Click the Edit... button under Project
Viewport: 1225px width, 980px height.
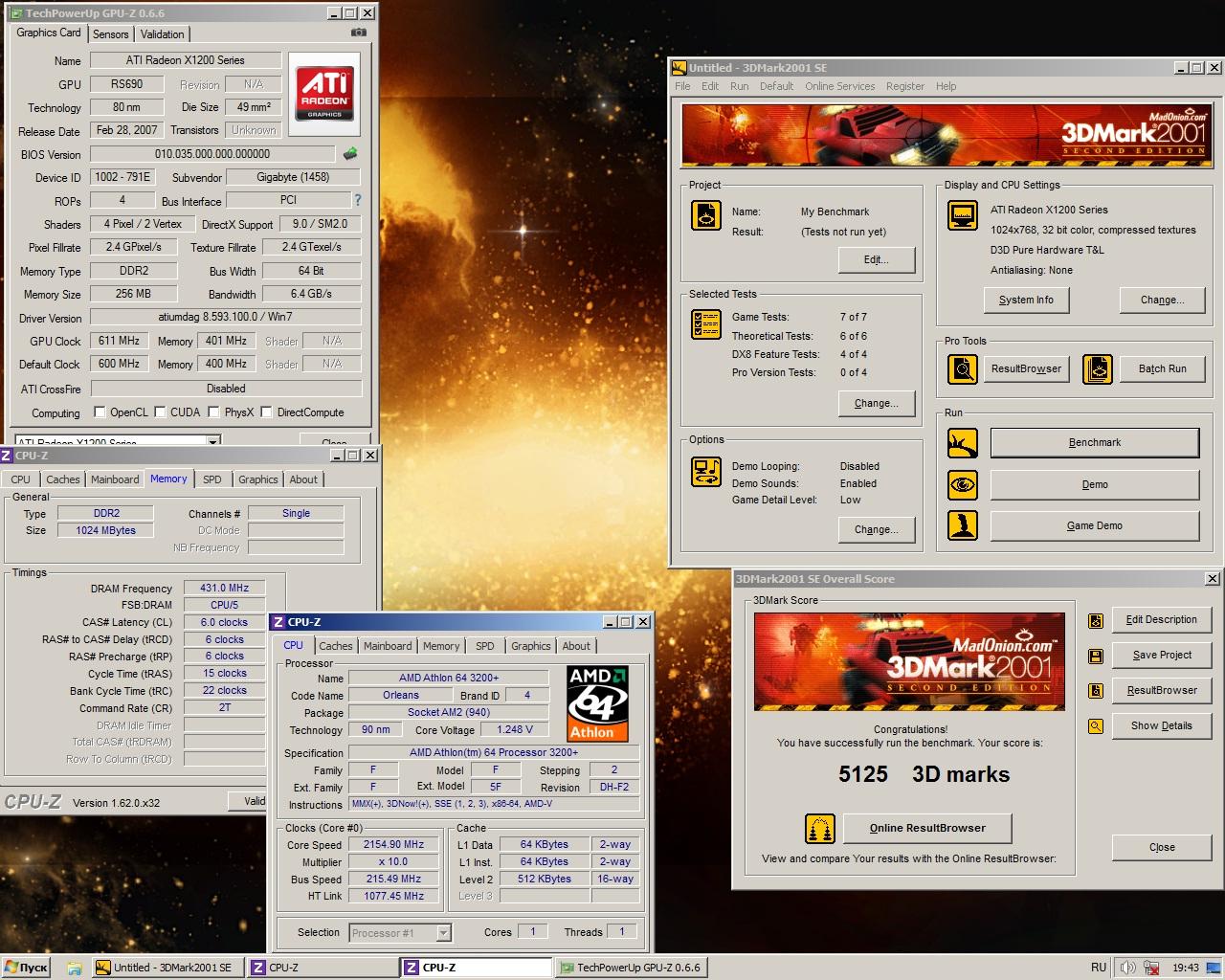point(876,259)
